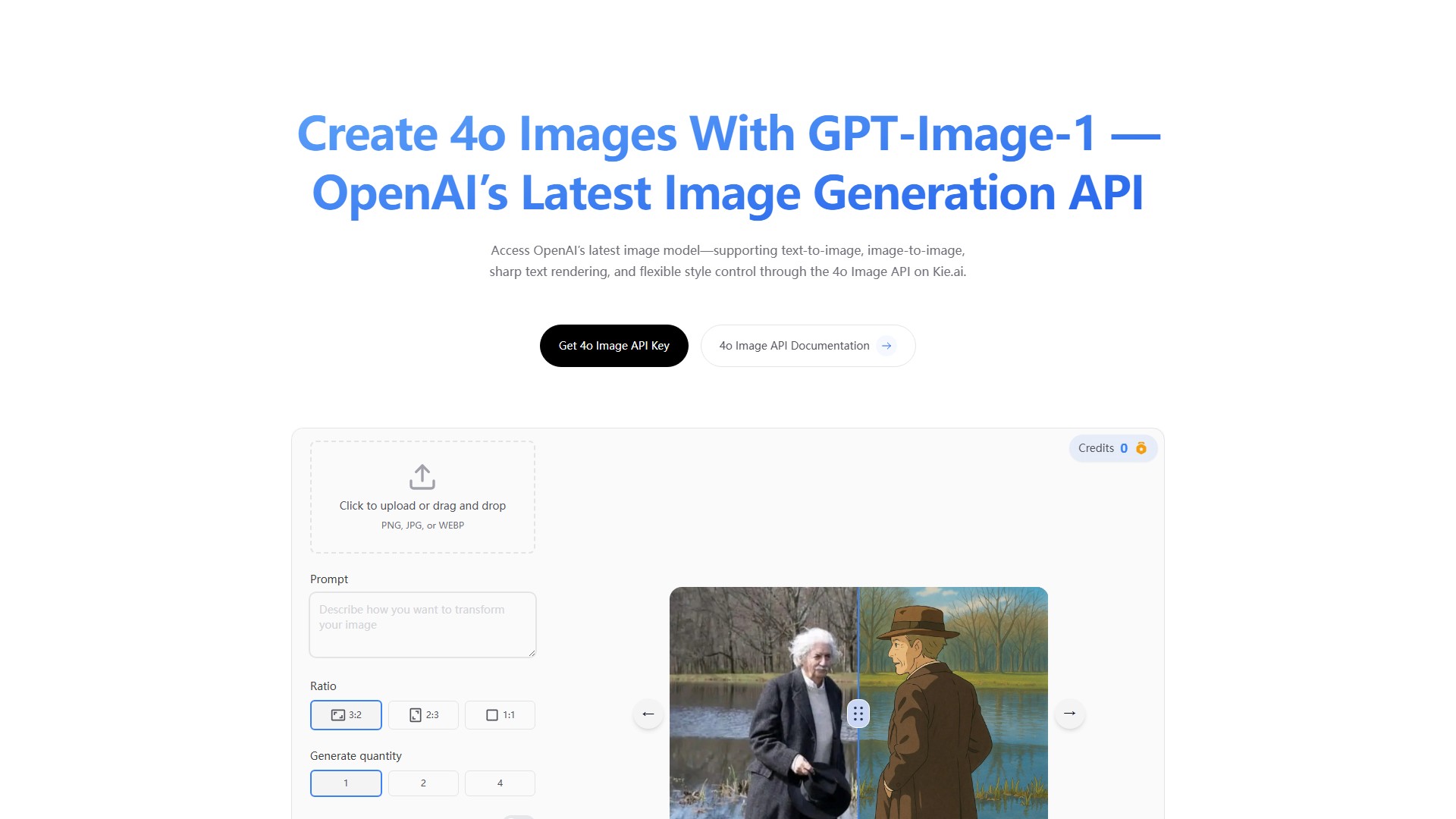Select 3:2 landscape ratio option
1456x819 pixels.
coord(346,715)
